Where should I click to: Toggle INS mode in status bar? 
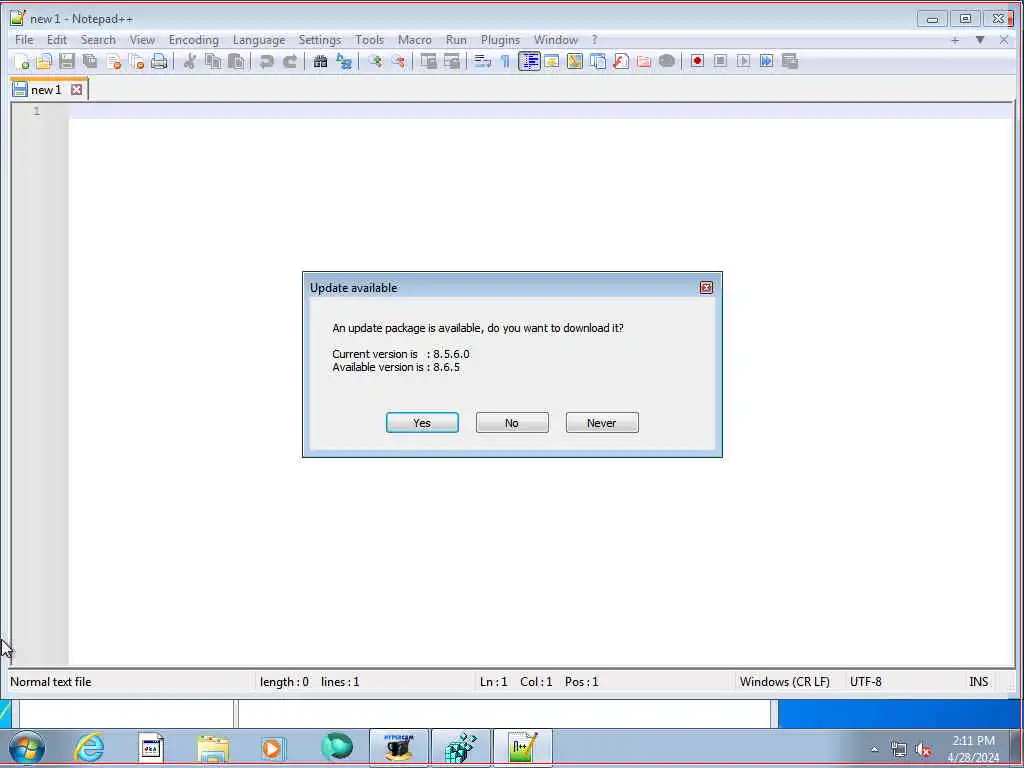click(978, 682)
